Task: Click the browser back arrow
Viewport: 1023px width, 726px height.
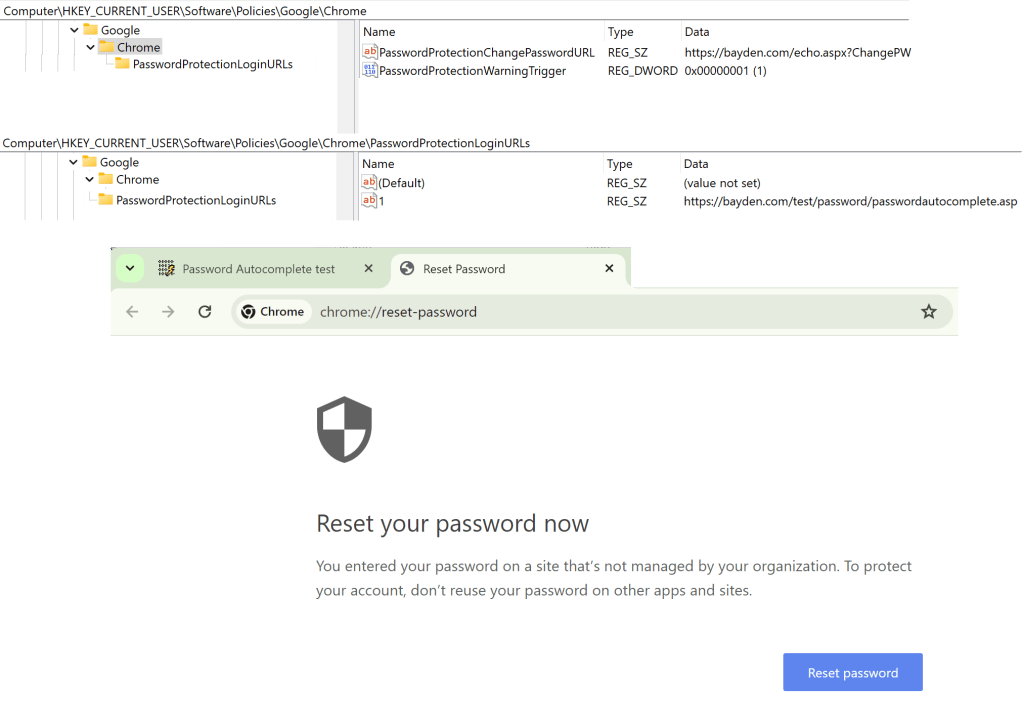Action: [132, 312]
